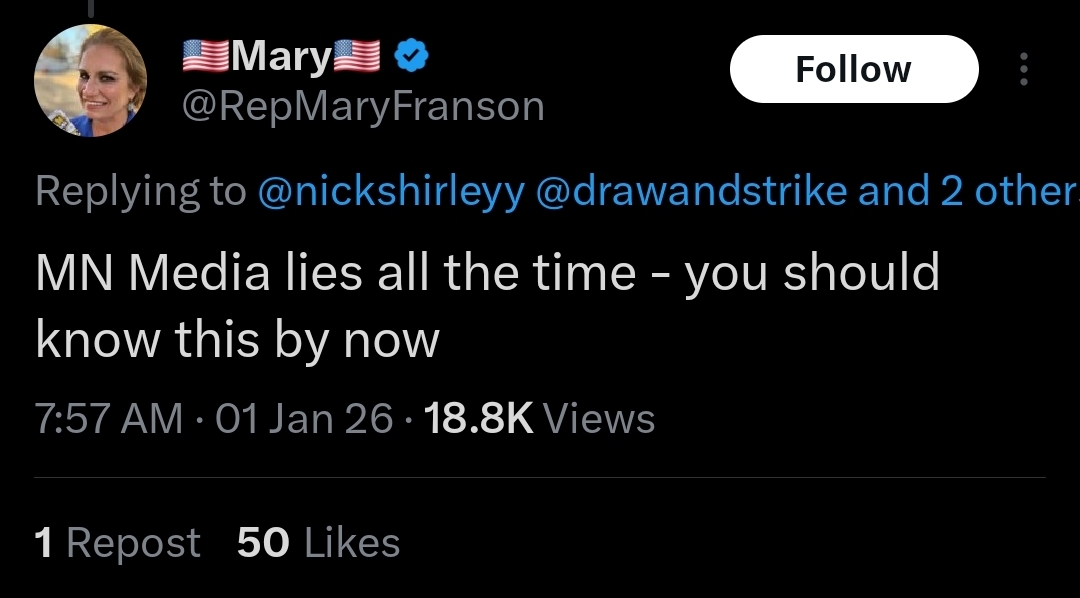The image size is (1080, 598).
Task: Open the three-dot more options menu
Action: click(1023, 69)
